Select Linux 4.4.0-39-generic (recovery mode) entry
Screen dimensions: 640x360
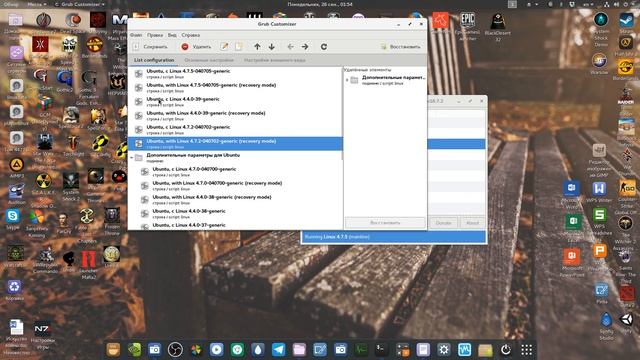pos(235,116)
